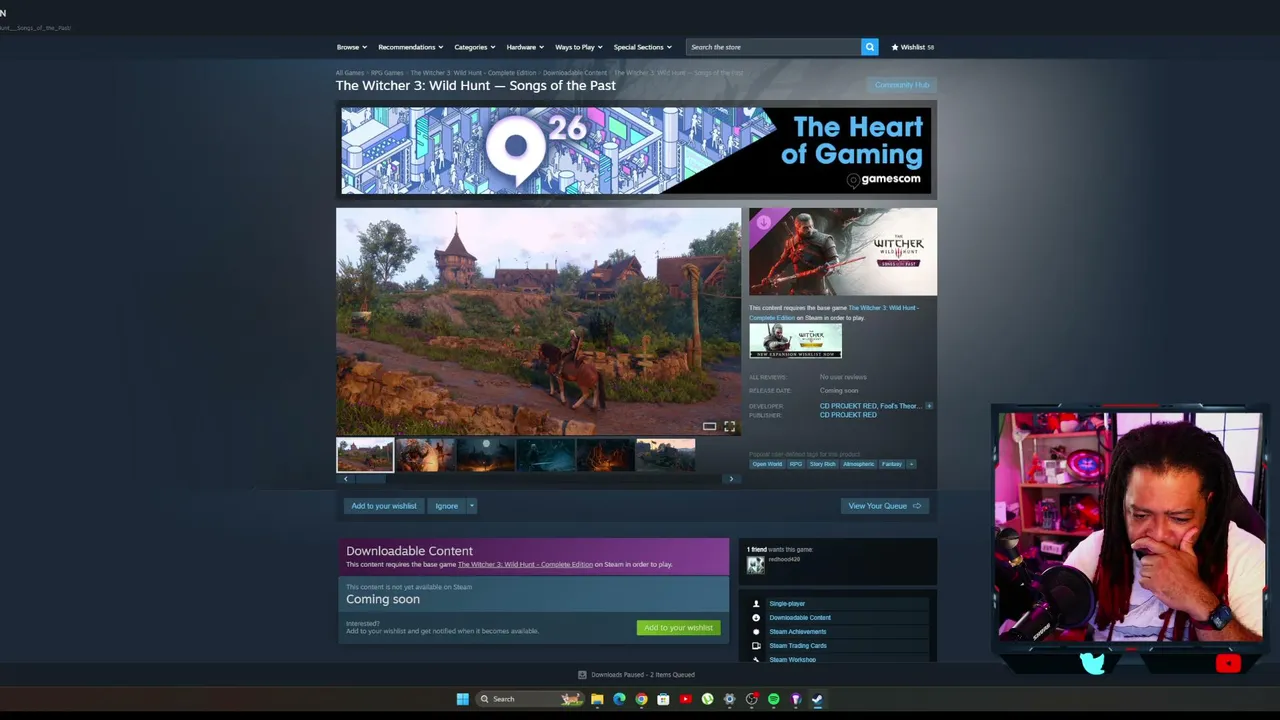
Task: Launch Microsoft Edge from the taskbar
Action: 619,699
